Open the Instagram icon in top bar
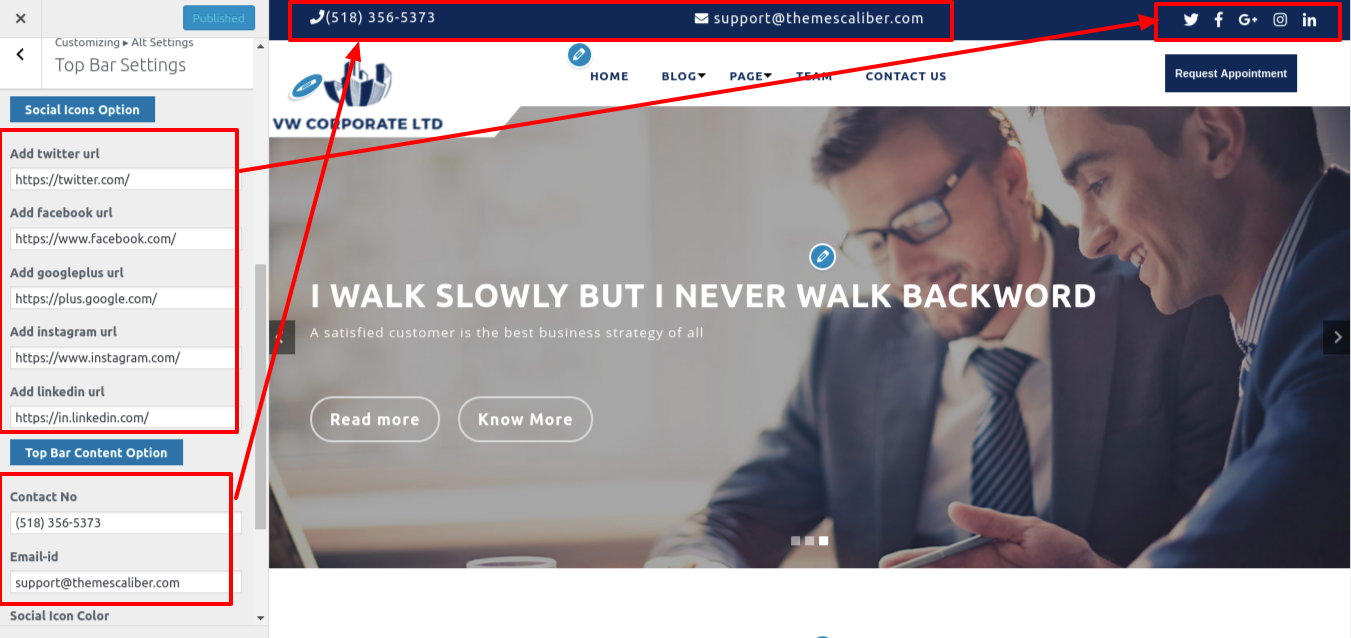1351x638 pixels. click(1280, 20)
